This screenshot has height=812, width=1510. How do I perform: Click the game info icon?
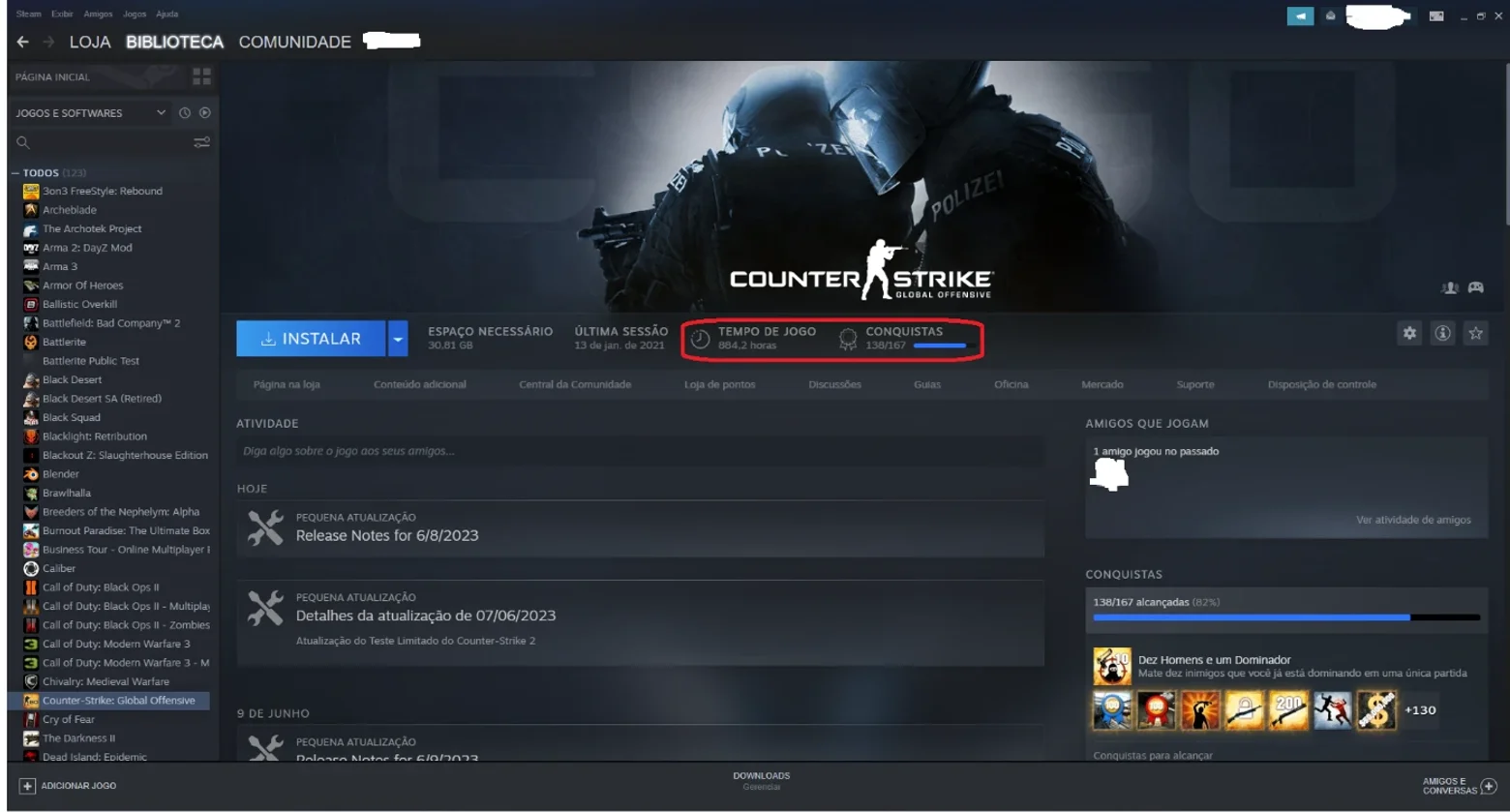(x=1442, y=333)
